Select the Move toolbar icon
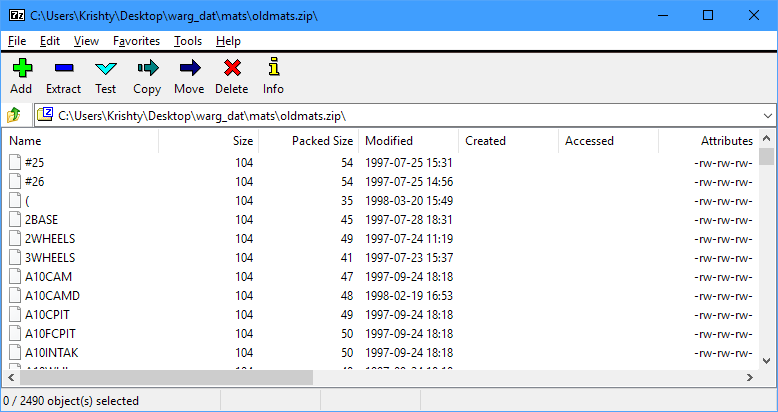Screen dimensions: 778x412 point(189,69)
